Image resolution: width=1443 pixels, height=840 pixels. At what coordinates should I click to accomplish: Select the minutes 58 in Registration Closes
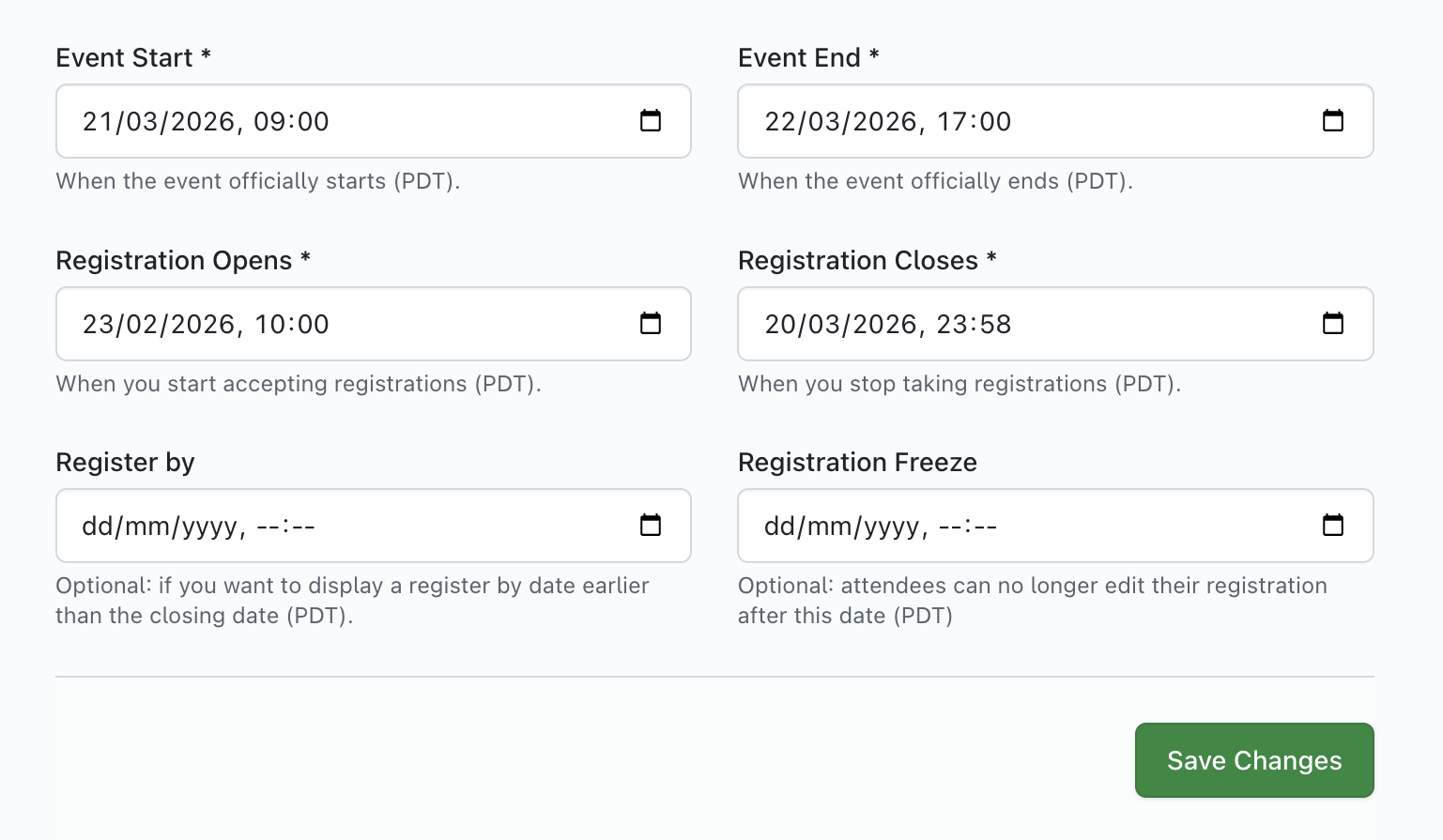click(994, 325)
